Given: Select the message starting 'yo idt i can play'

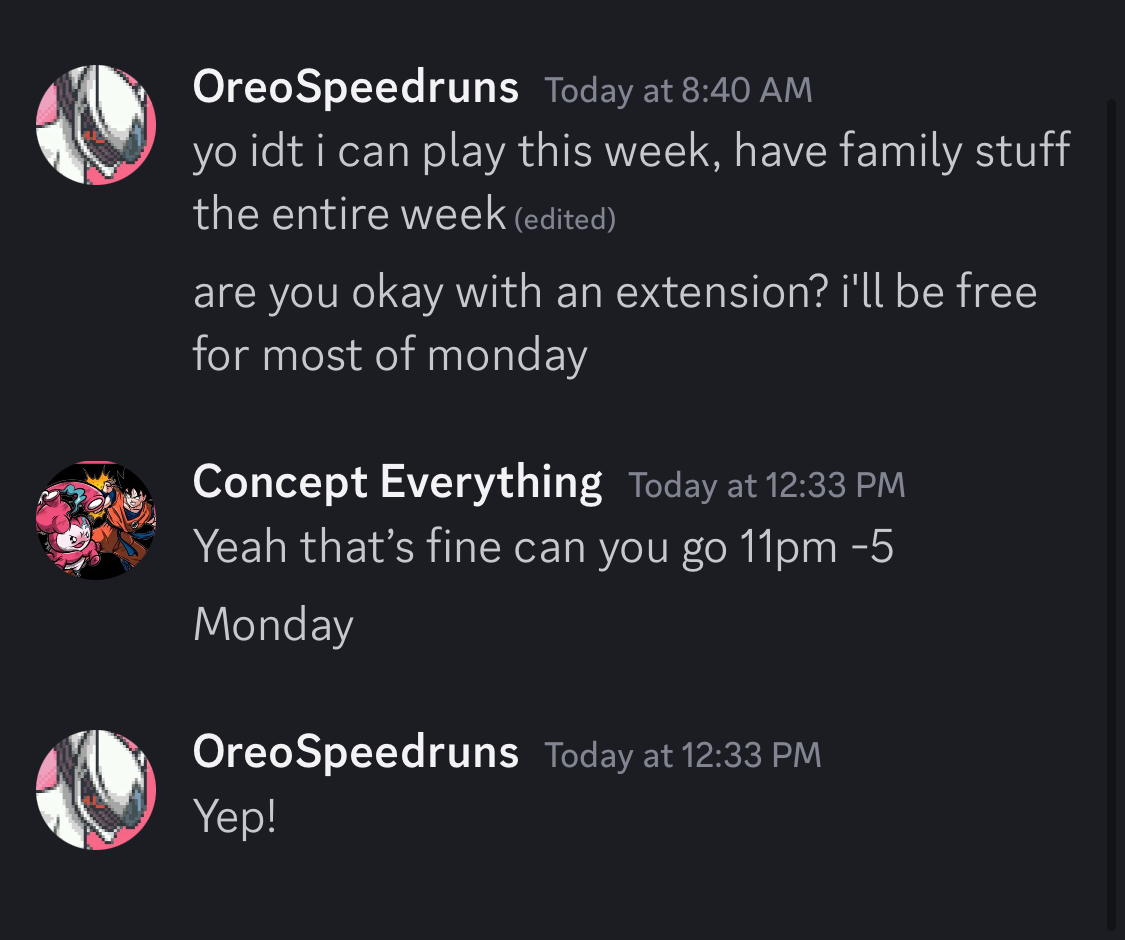Looking at the screenshot, I should coord(631,182).
